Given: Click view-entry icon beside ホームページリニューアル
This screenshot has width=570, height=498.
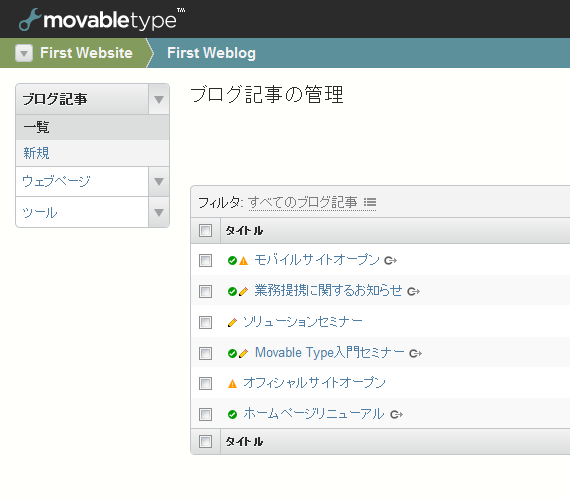Looking at the screenshot, I should click(396, 414).
